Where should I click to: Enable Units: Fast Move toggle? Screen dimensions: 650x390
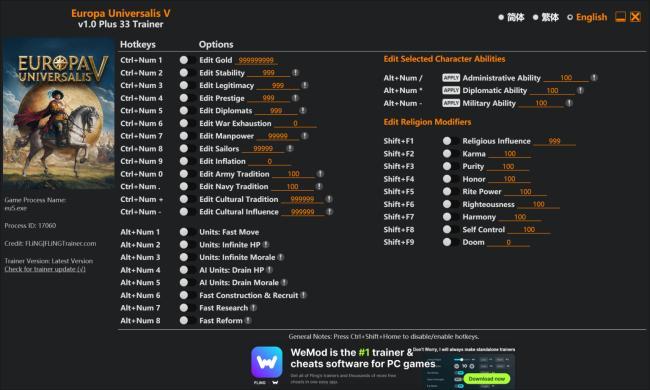(187, 232)
